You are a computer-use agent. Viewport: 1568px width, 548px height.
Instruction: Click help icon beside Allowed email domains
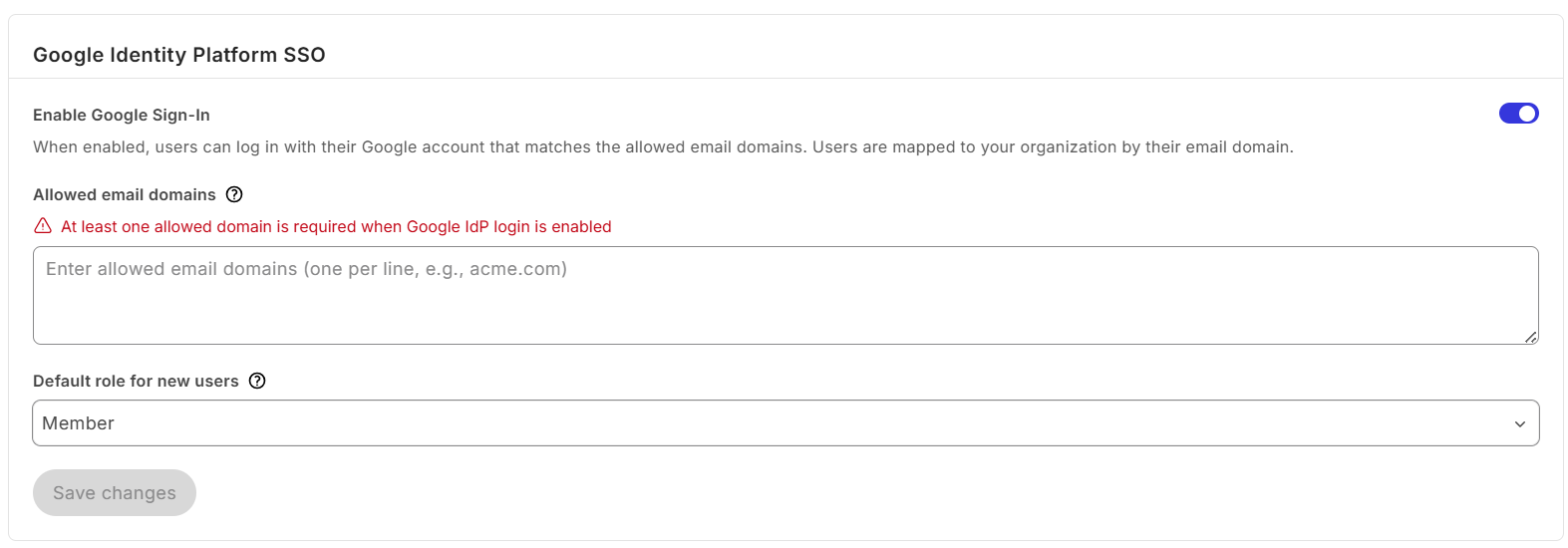(x=234, y=194)
